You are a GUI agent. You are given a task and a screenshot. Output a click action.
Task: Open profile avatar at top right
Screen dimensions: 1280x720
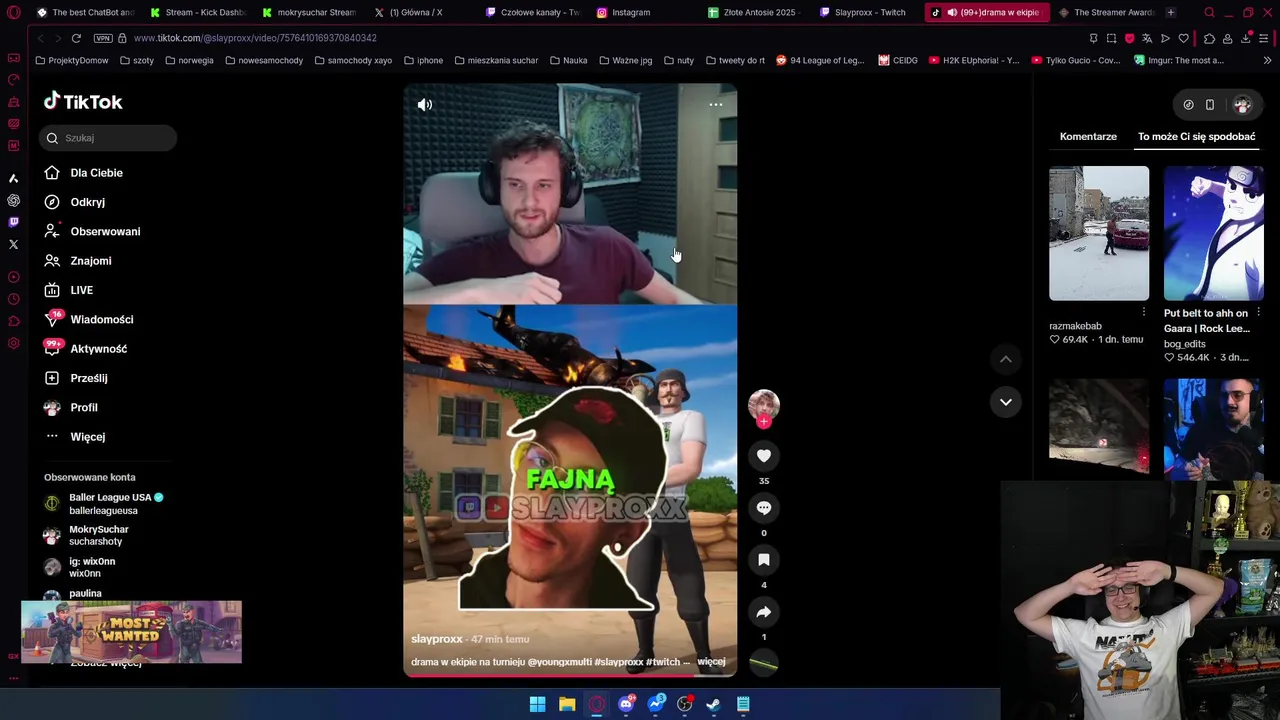pos(1242,104)
